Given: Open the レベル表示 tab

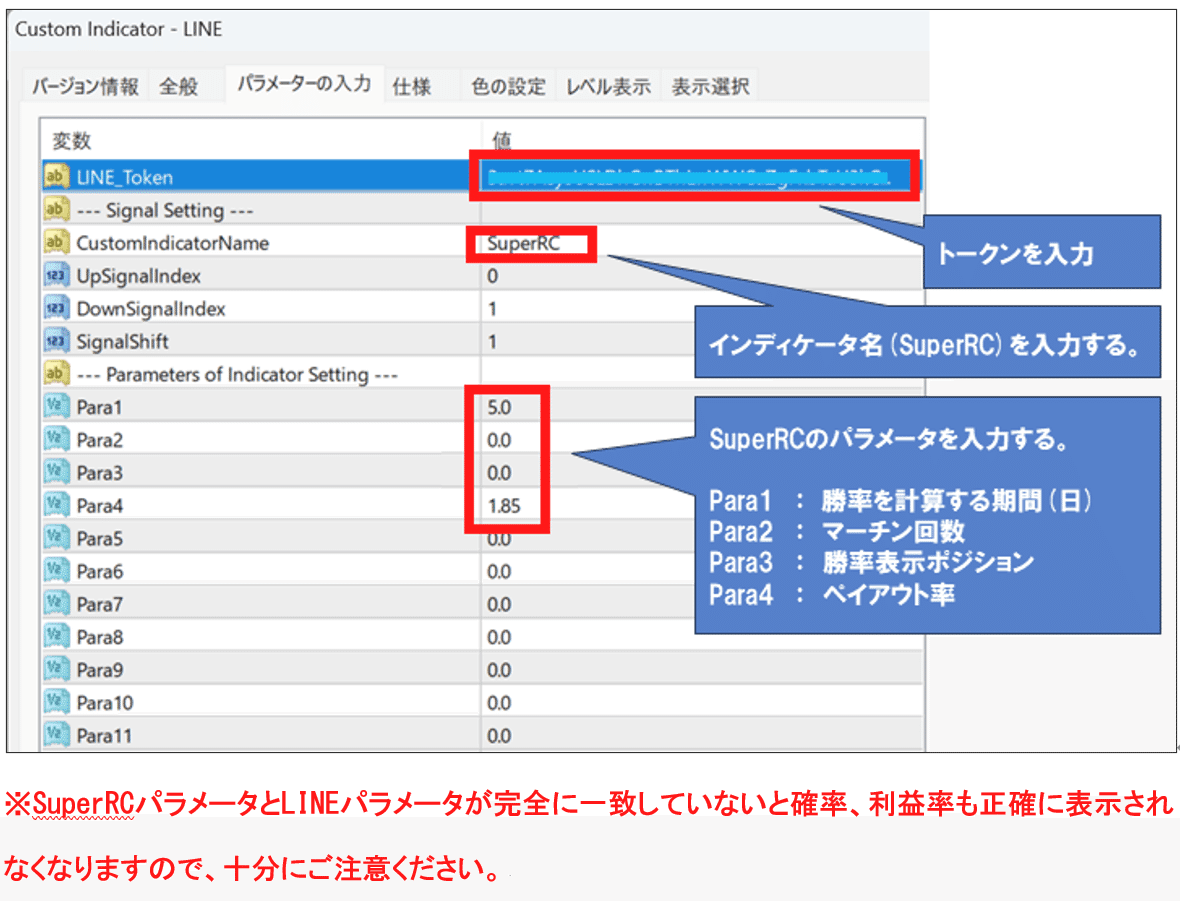Looking at the screenshot, I should [x=608, y=87].
